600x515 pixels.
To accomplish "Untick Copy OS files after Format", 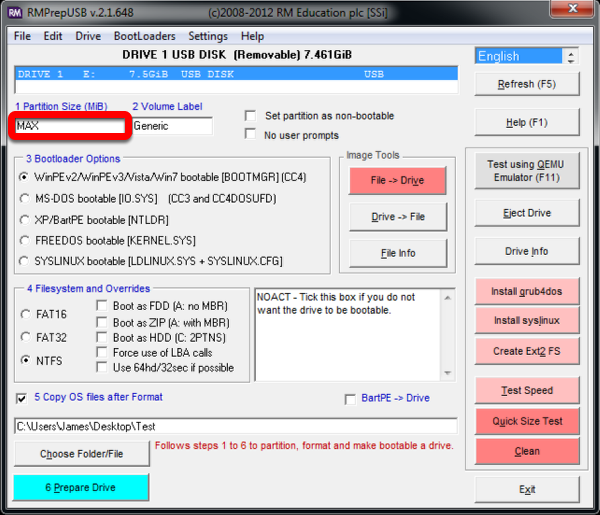I will pyautogui.click(x=21, y=398).
